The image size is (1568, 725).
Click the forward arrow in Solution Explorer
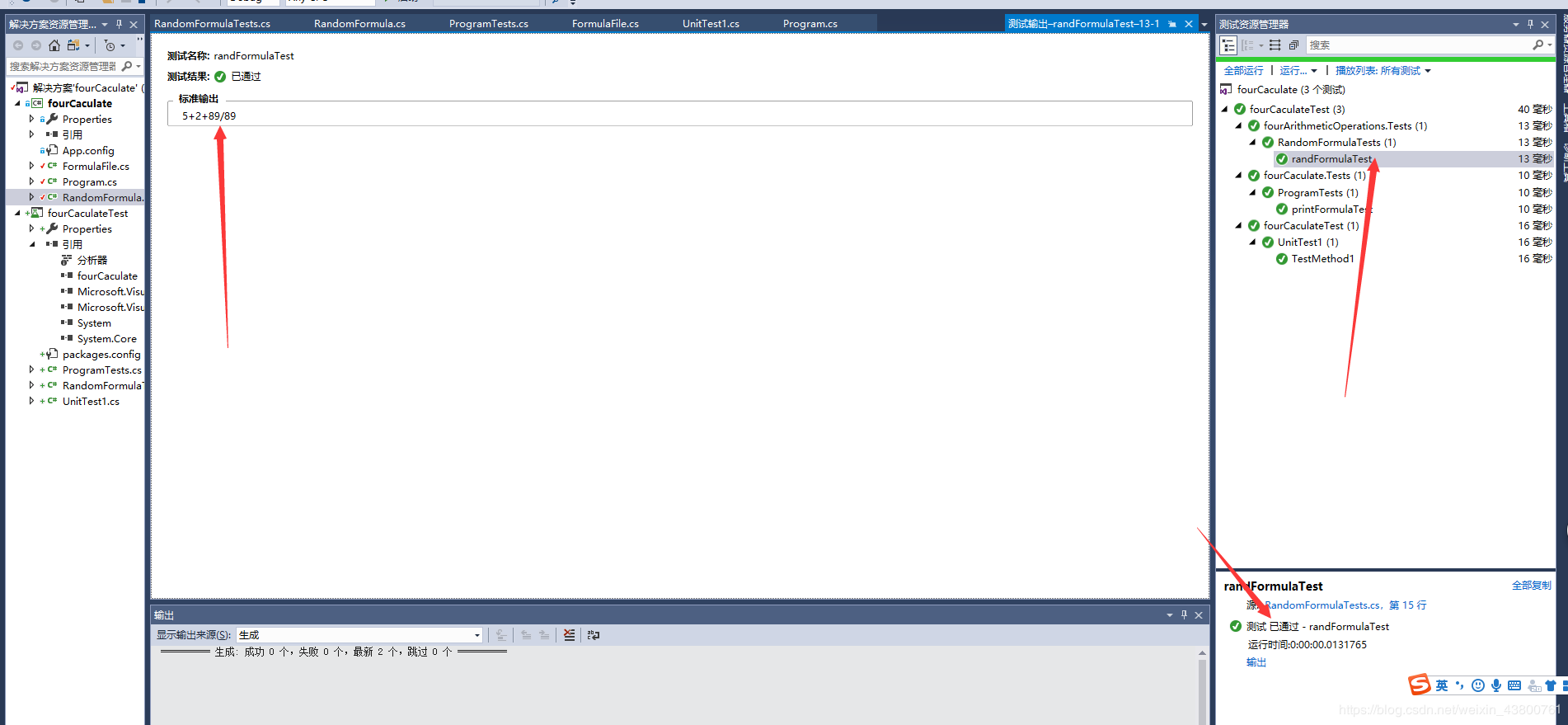pyautogui.click(x=35, y=45)
